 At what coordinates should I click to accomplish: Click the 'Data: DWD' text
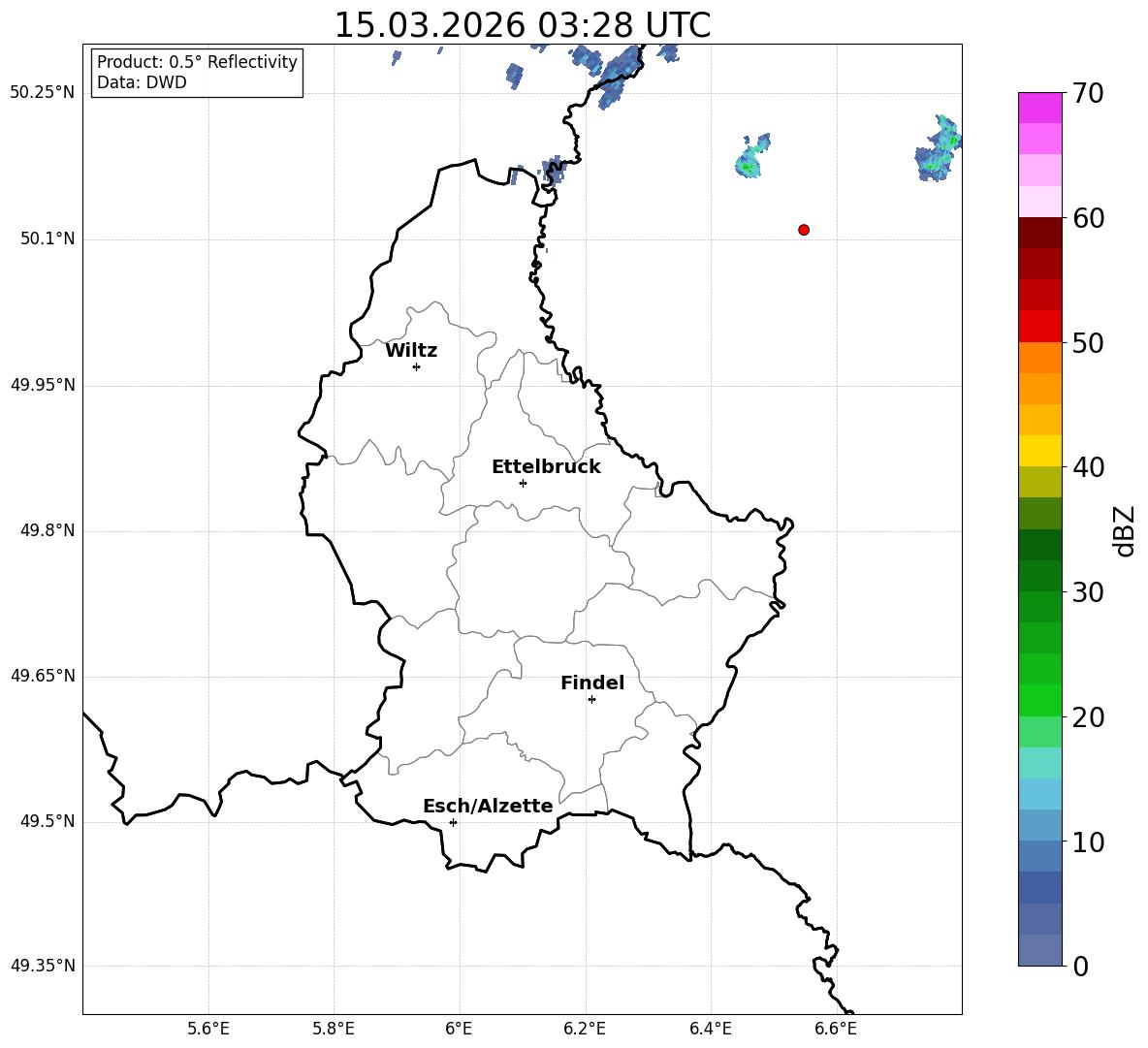(142, 82)
